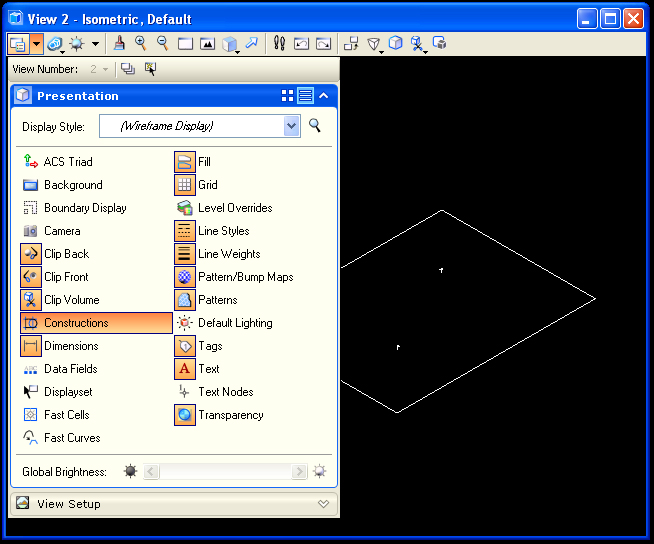Click the bright sun maximum brightness icon

[319, 471]
